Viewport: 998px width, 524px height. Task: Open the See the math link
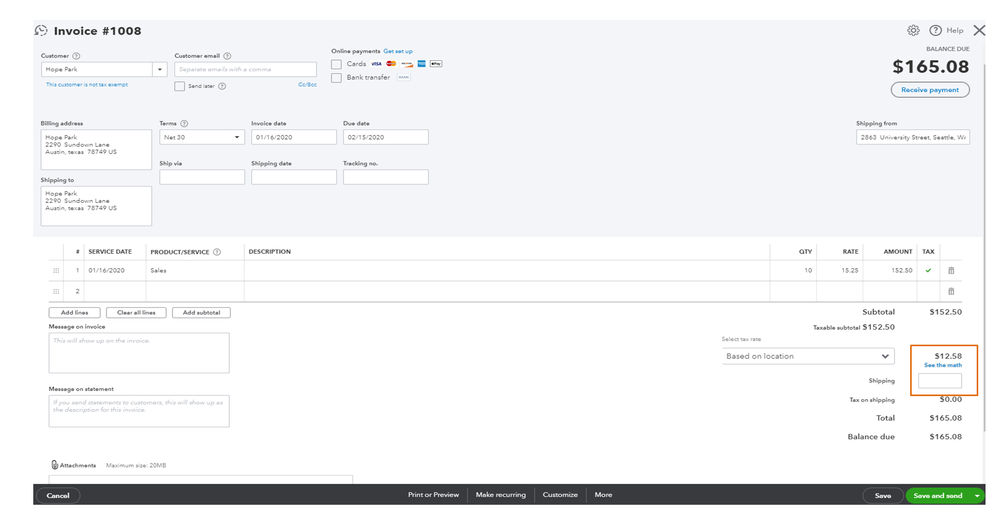943,365
